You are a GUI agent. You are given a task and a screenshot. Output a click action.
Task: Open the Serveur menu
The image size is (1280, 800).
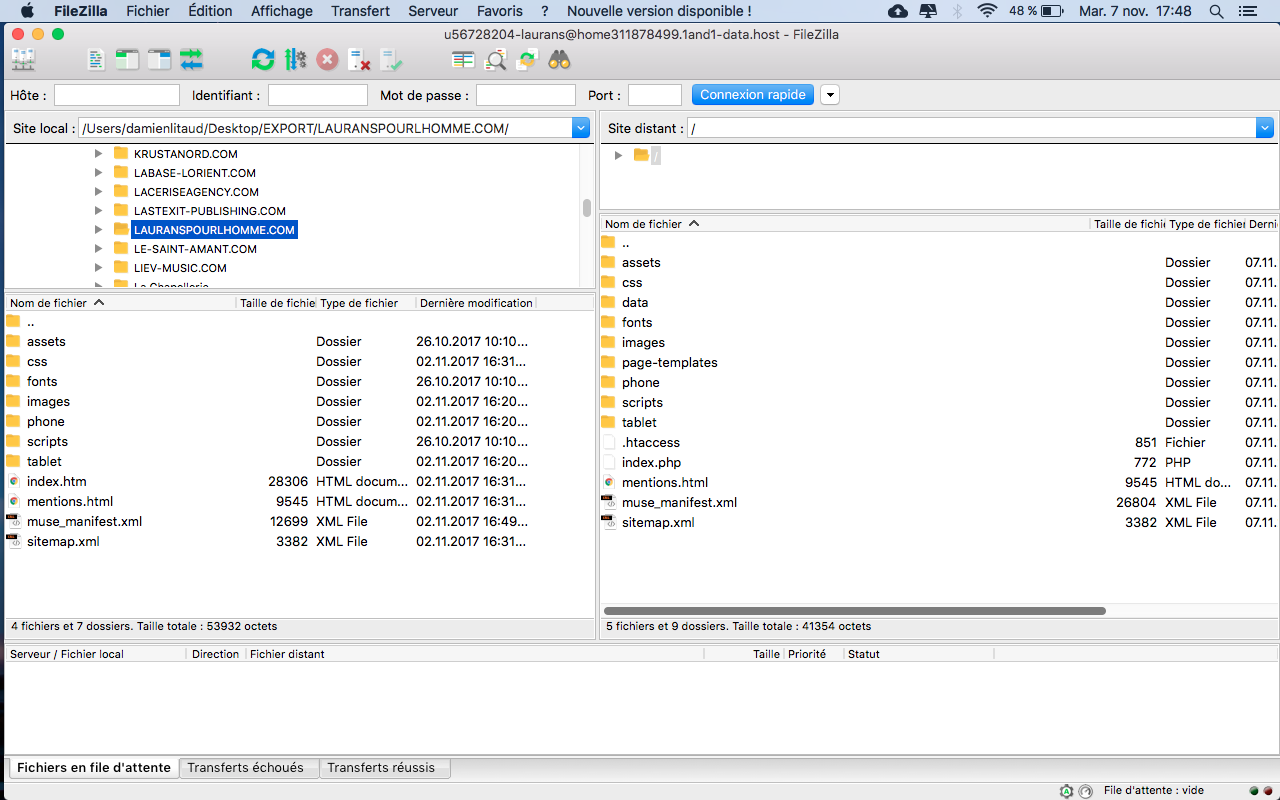tap(433, 11)
